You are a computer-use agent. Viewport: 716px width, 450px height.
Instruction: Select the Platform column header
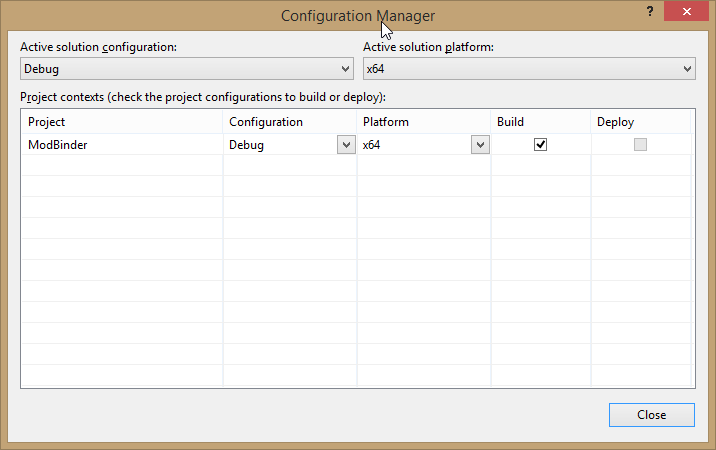coord(424,122)
